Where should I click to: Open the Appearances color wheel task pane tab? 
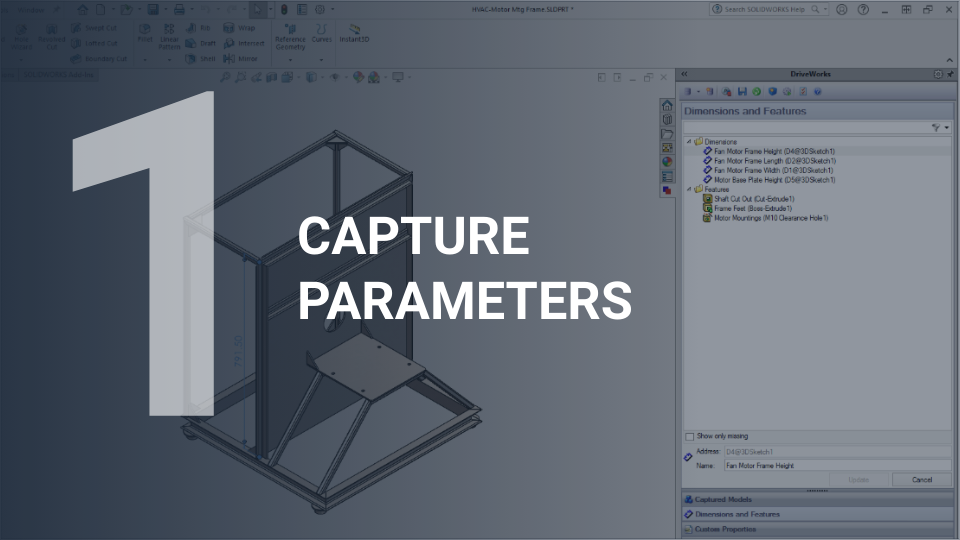pyautogui.click(x=667, y=162)
